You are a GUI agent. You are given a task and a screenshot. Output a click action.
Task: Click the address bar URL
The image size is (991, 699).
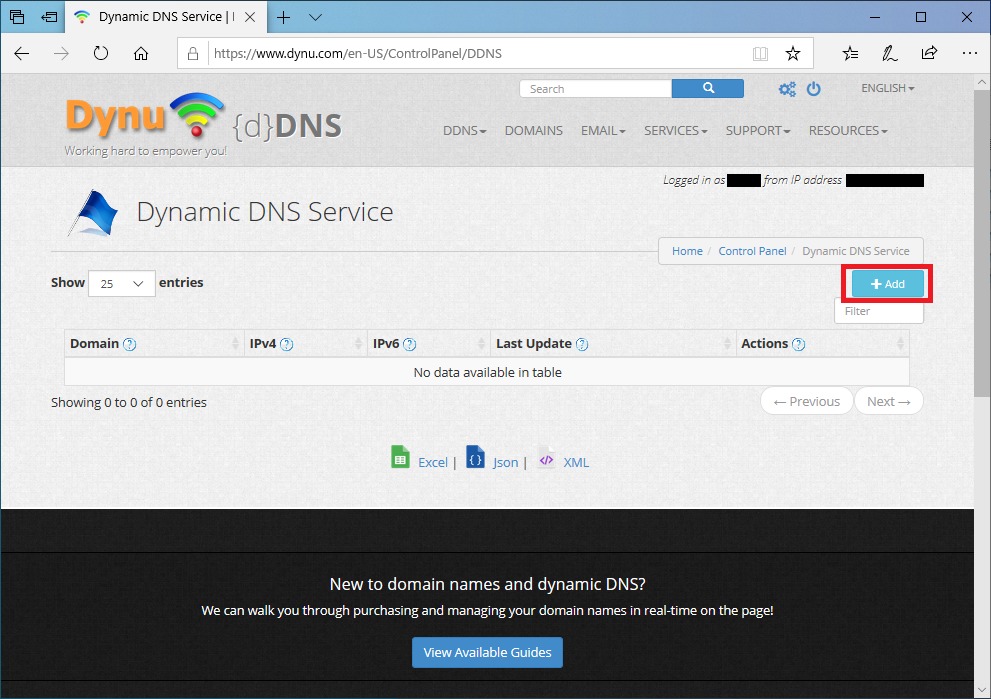tap(358, 54)
